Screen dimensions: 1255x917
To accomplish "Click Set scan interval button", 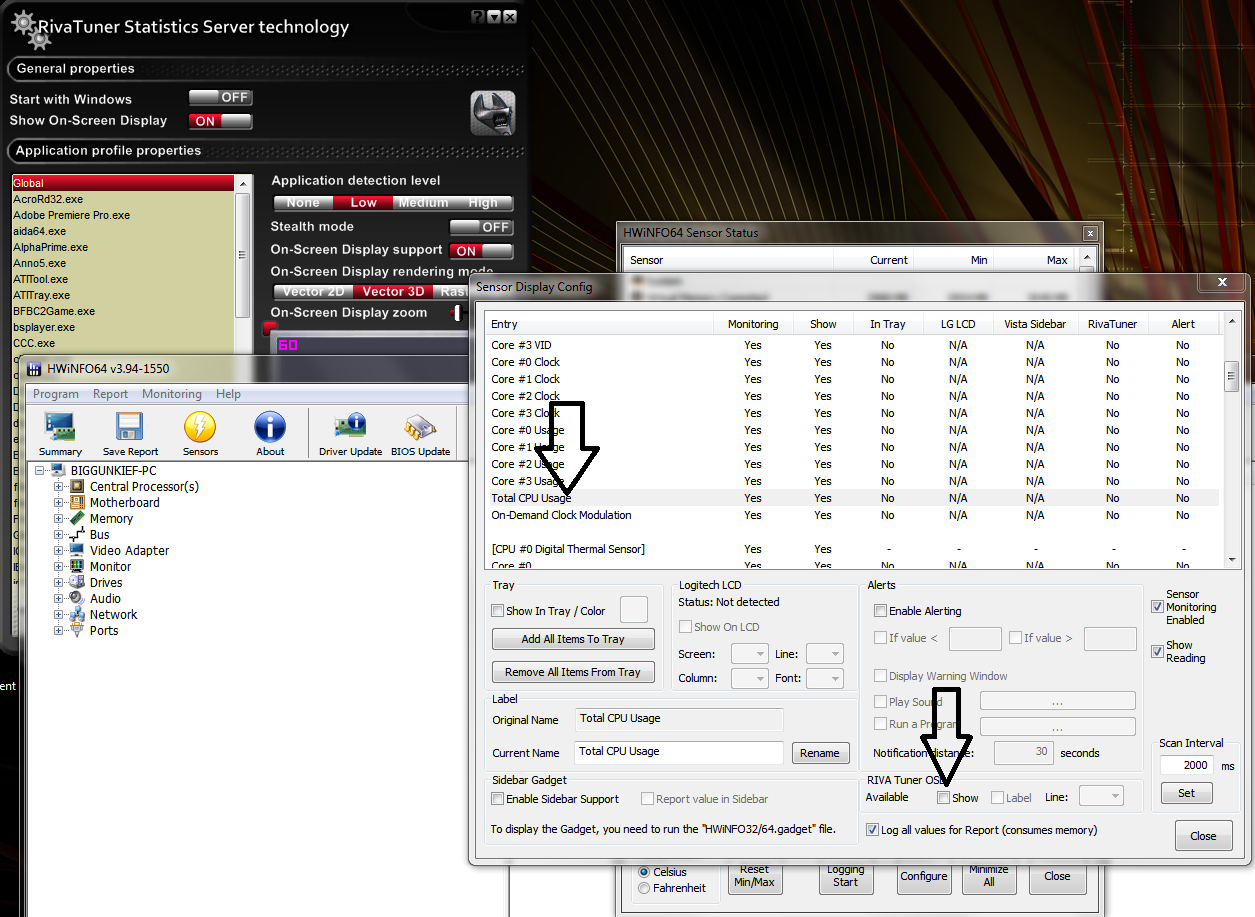I will click(x=1186, y=793).
